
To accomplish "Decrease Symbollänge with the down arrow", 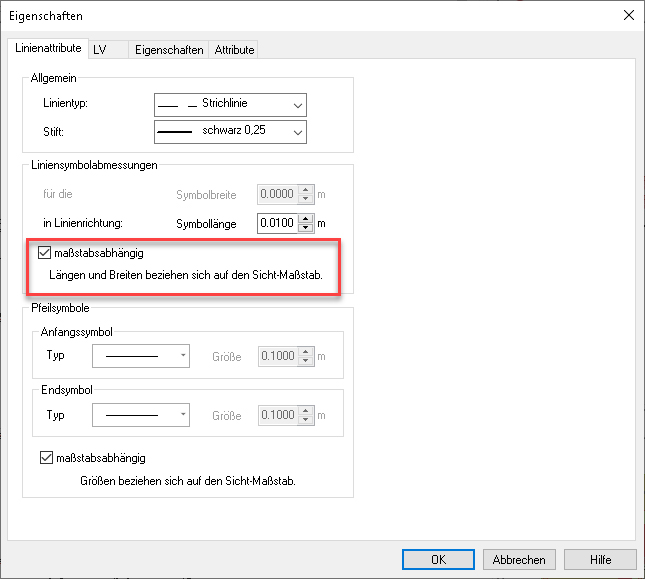I will click(x=306, y=228).
